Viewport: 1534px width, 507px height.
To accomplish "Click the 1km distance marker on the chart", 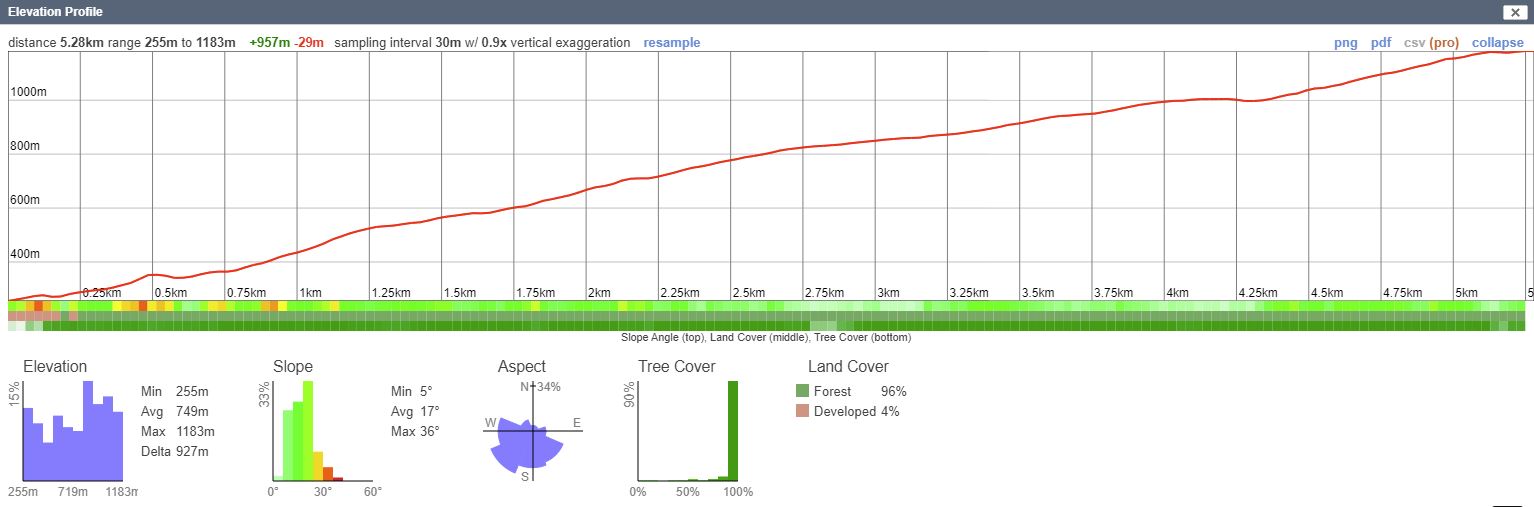I will [x=310, y=292].
